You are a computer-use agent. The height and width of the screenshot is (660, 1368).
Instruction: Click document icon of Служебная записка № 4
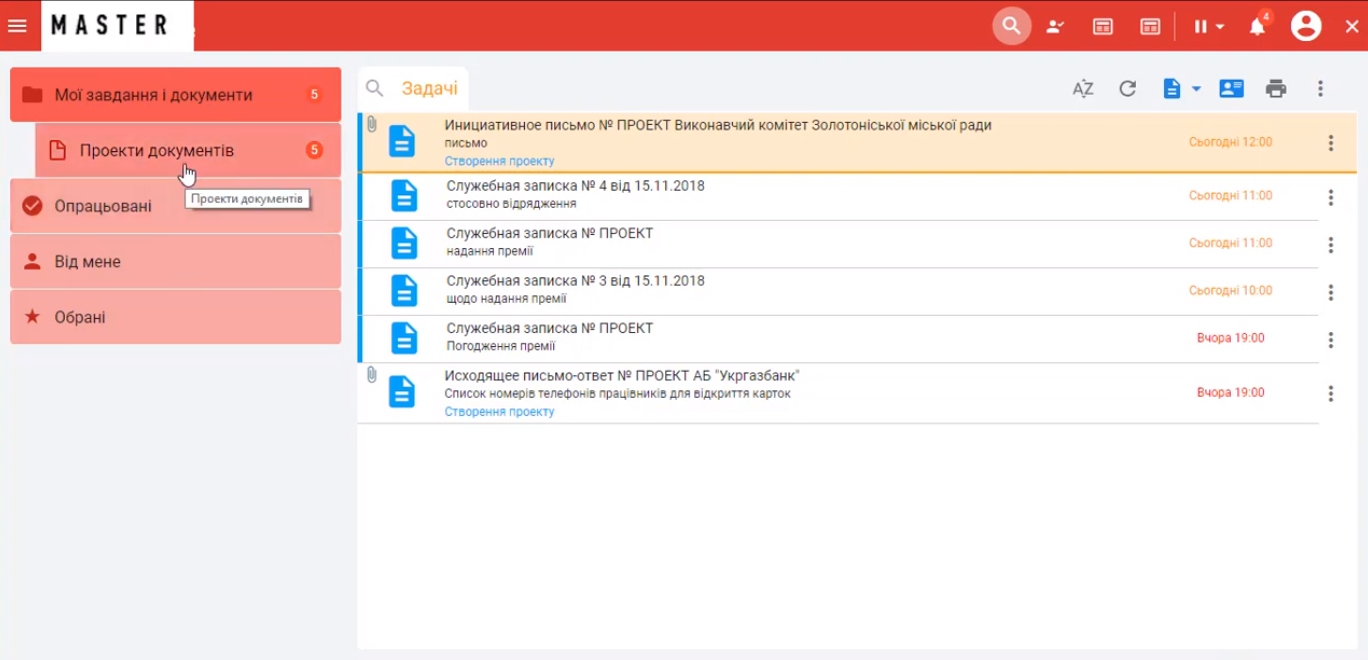pyautogui.click(x=404, y=196)
